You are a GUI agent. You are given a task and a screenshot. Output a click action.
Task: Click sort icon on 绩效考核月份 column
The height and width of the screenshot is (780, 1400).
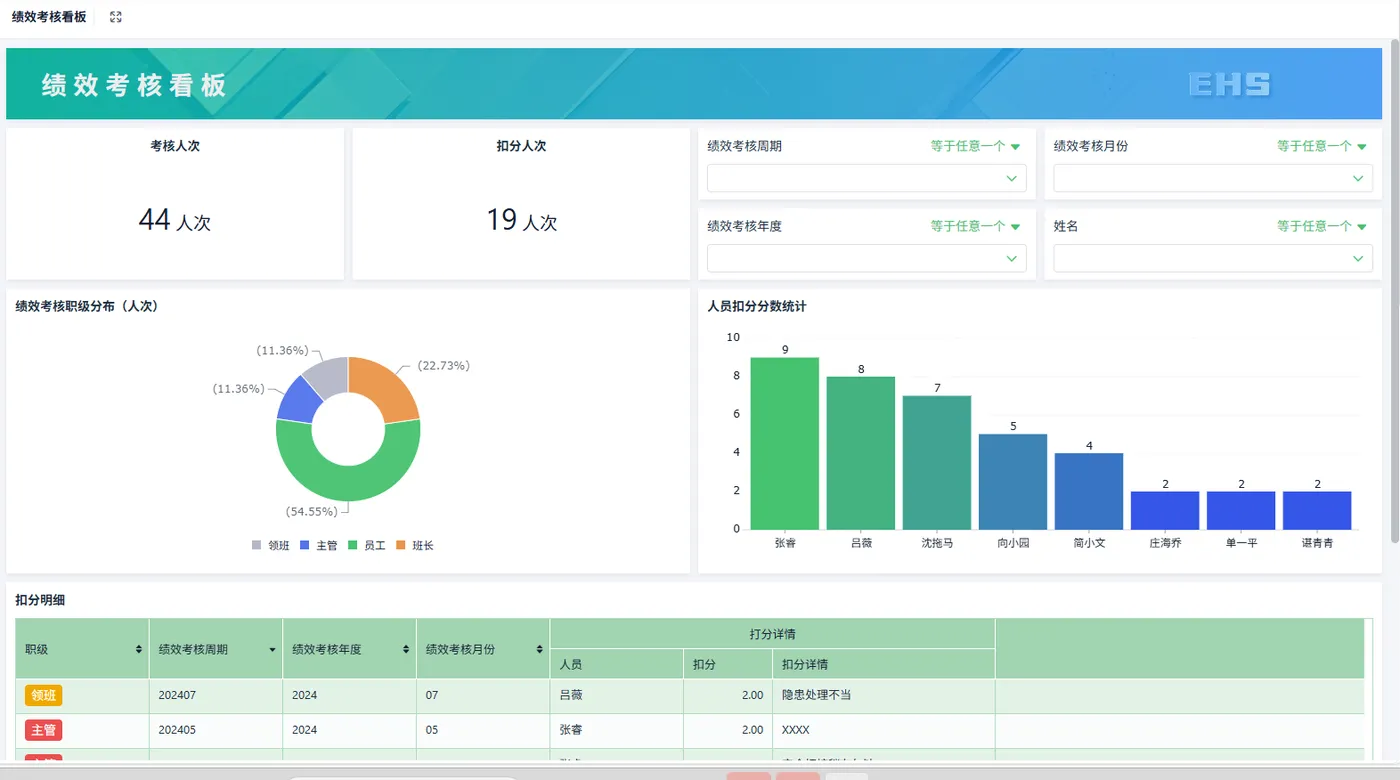540,649
